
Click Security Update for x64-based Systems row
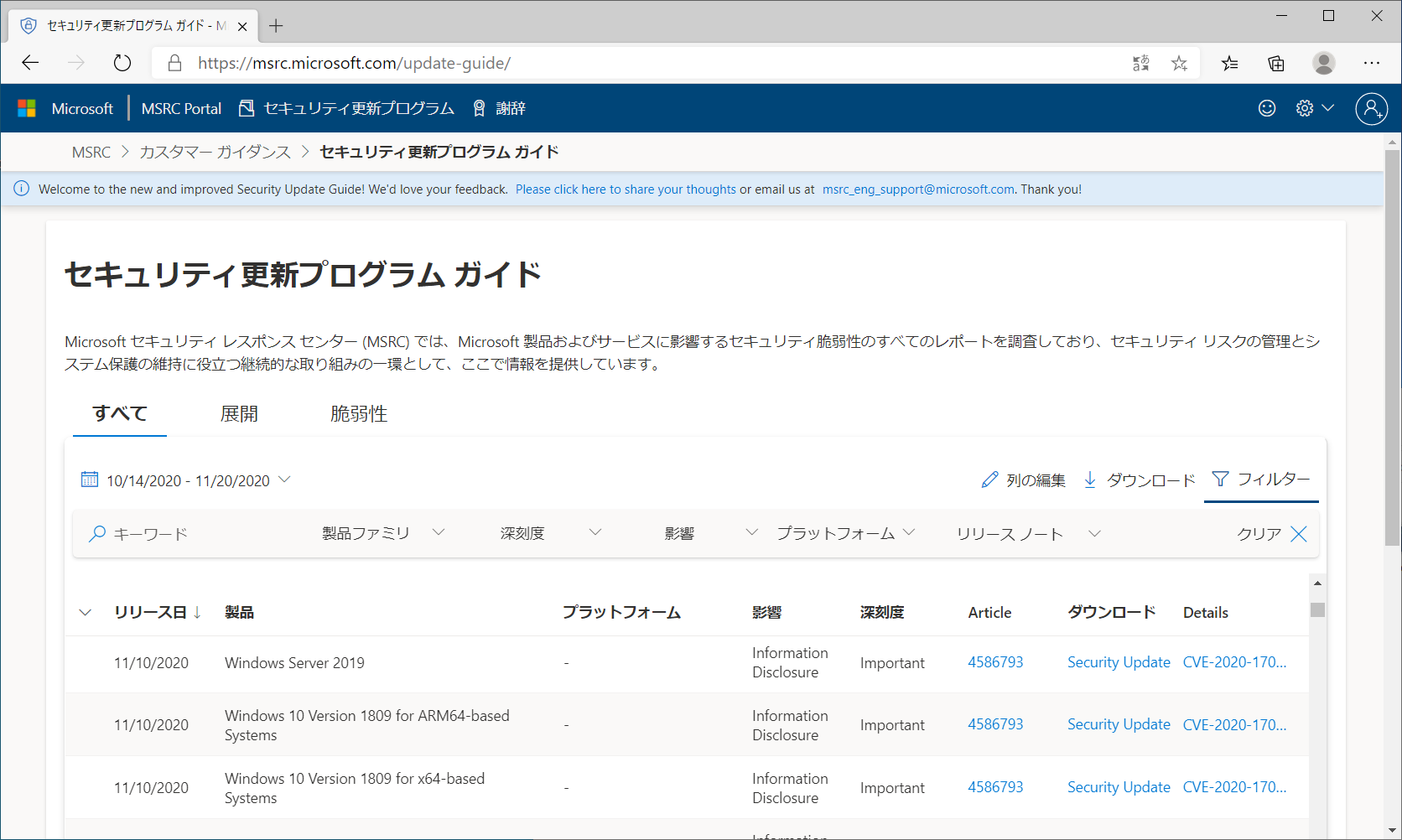tap(1119, 787)
